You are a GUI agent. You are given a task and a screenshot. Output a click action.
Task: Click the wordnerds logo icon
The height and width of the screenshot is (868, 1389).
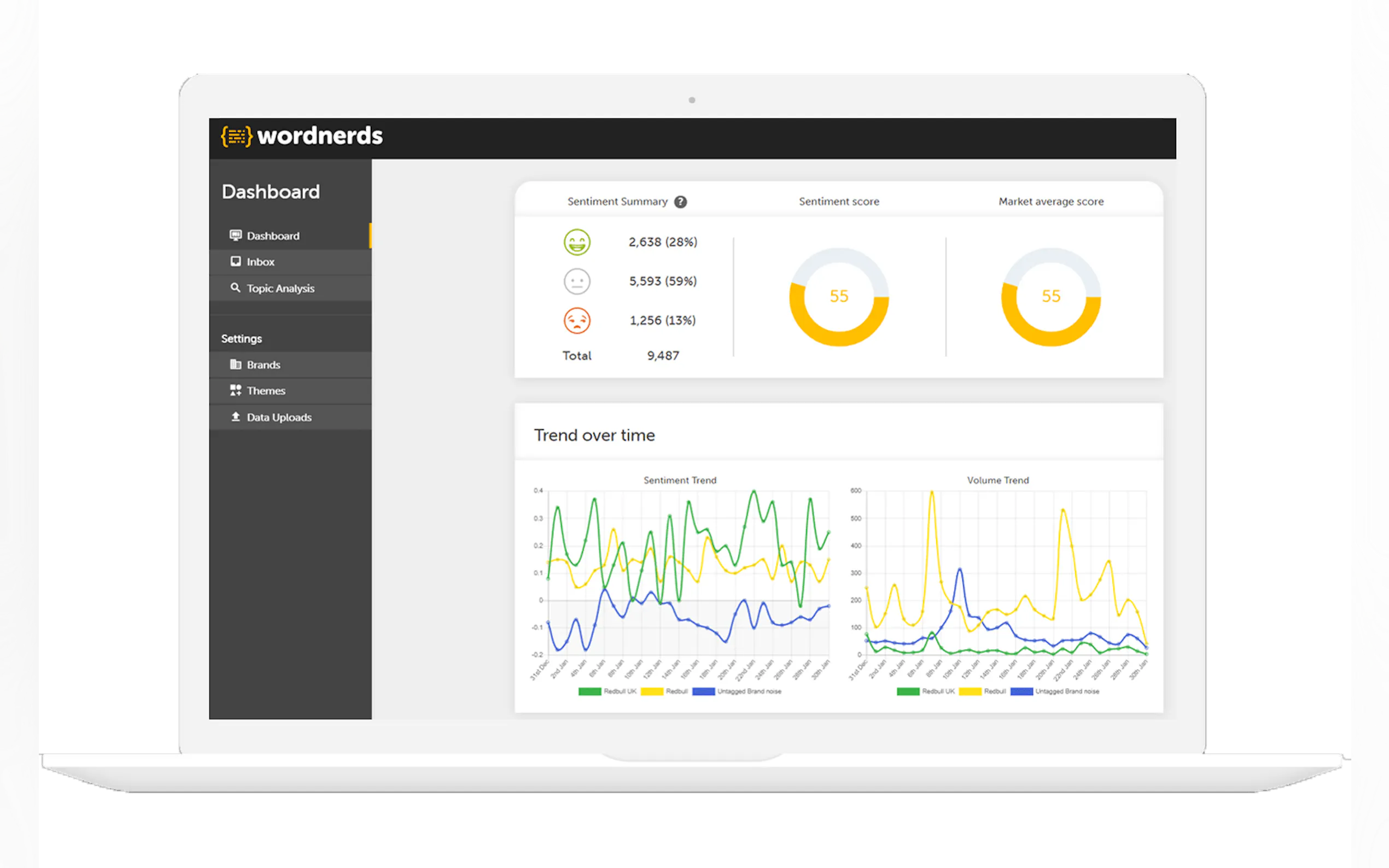pyautogui.click(x=236, y=137)
